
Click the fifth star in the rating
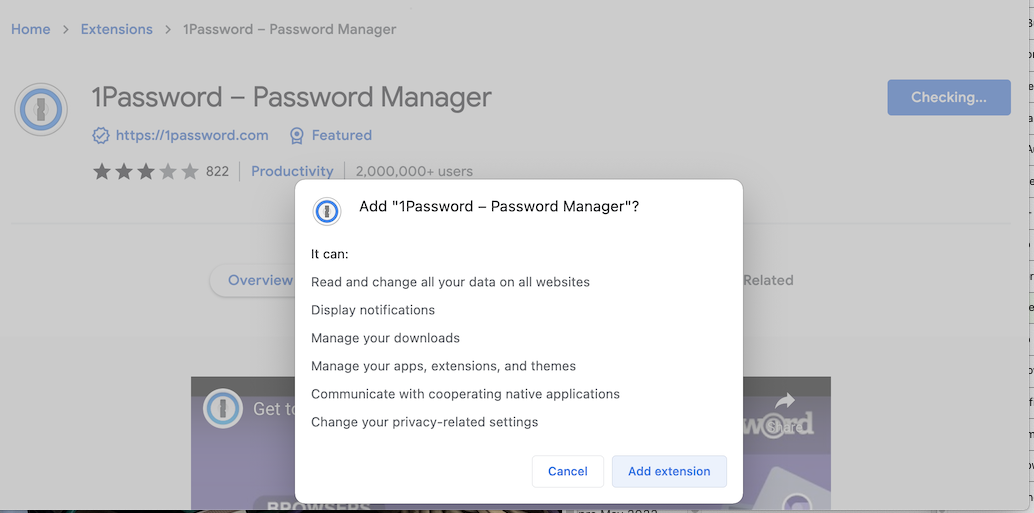coord(190,172)
